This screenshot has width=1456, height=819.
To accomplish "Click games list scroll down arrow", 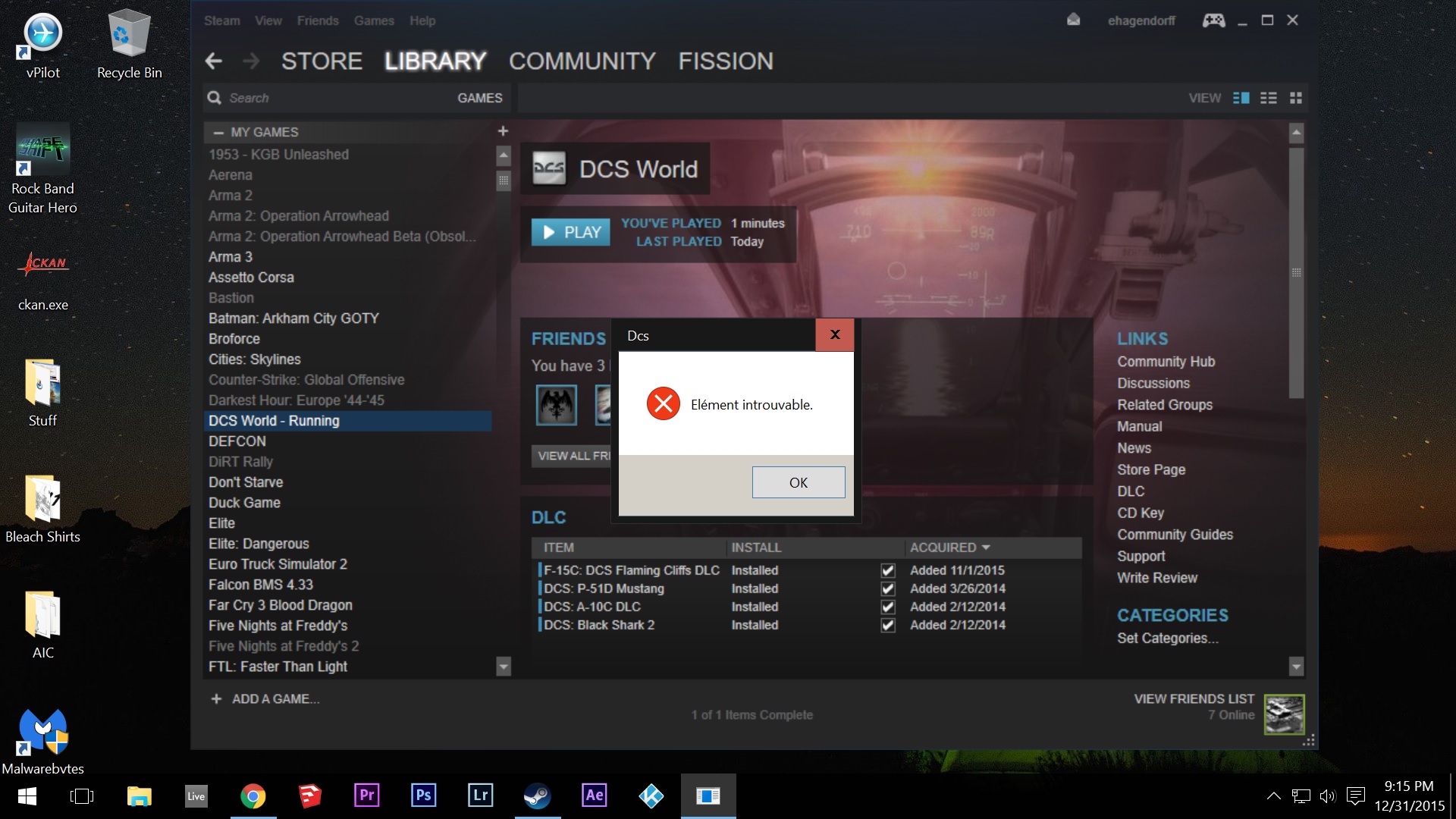I will coord(504,667).
